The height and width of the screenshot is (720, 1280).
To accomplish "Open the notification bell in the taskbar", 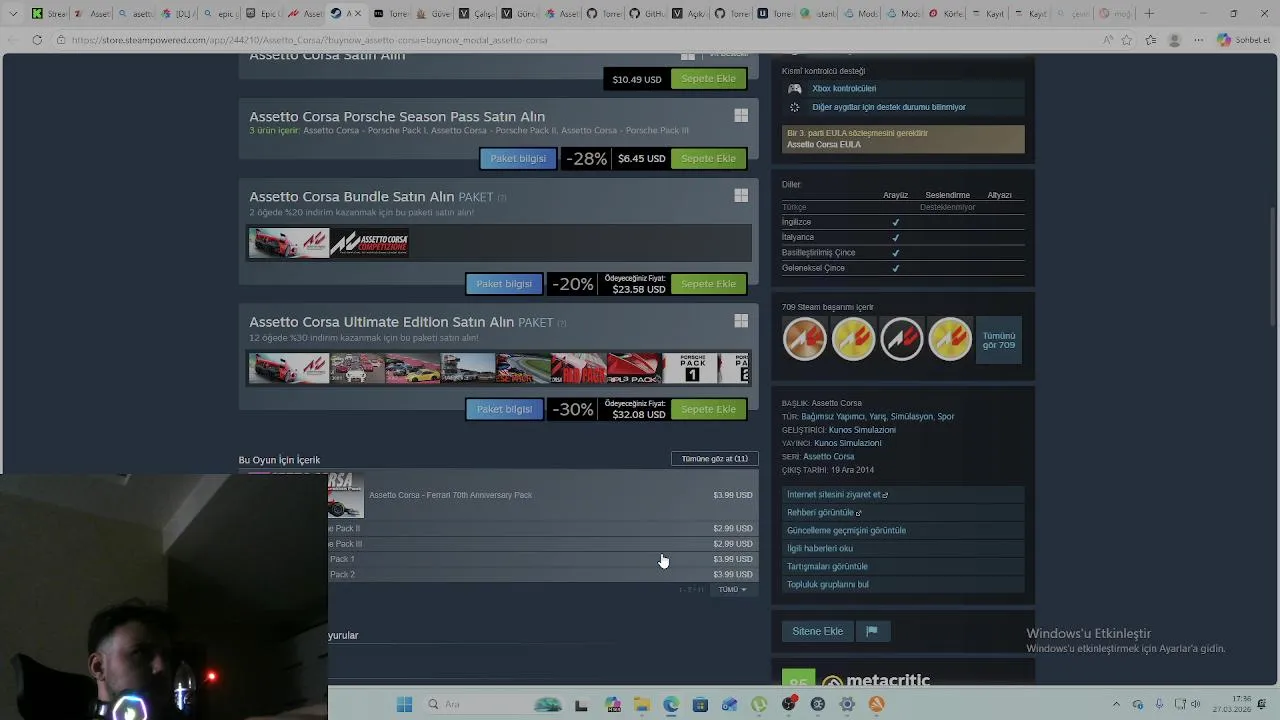I will tap(1262, 704).
